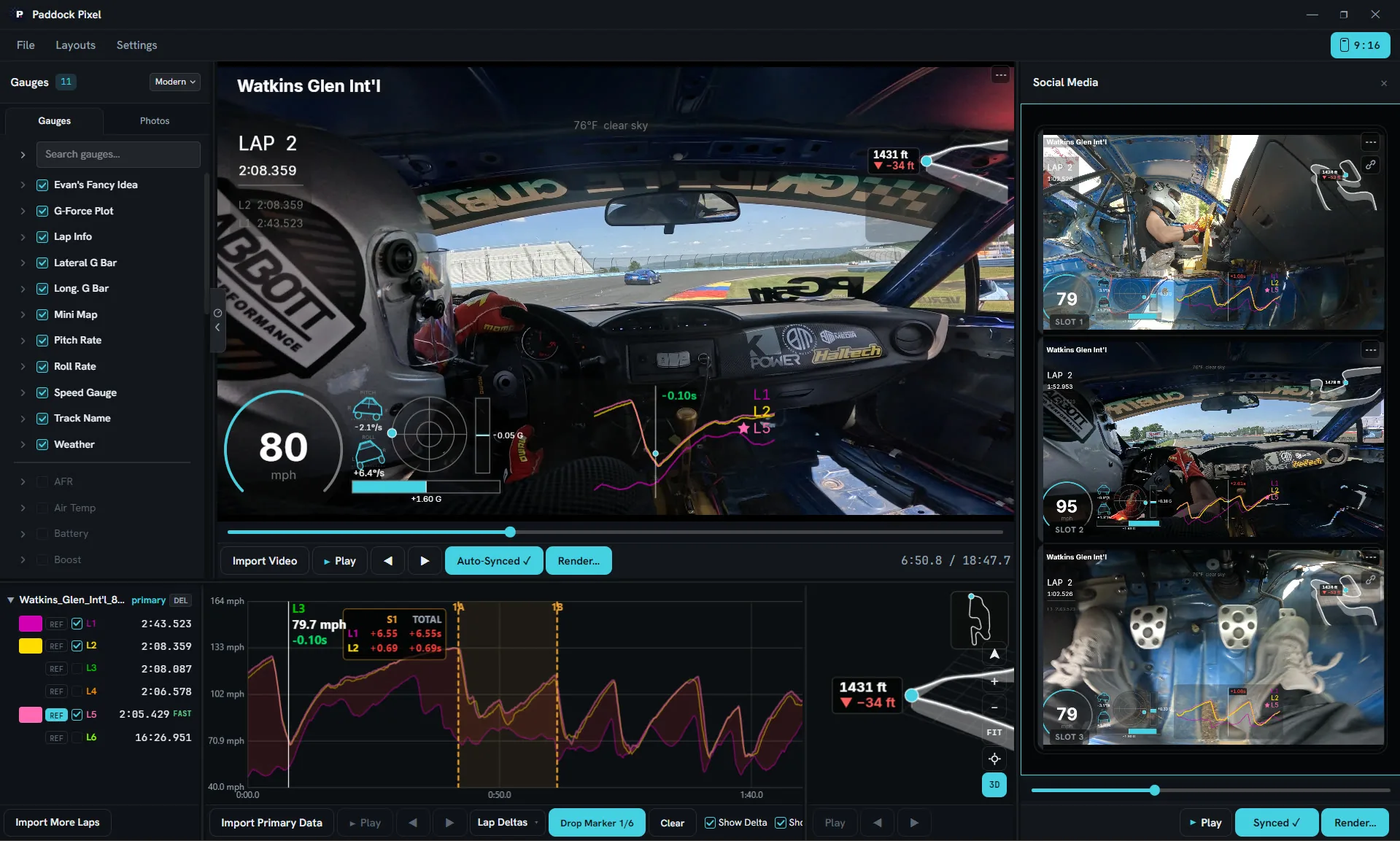
Task: Open the File menu
Action: pos(26,45)
